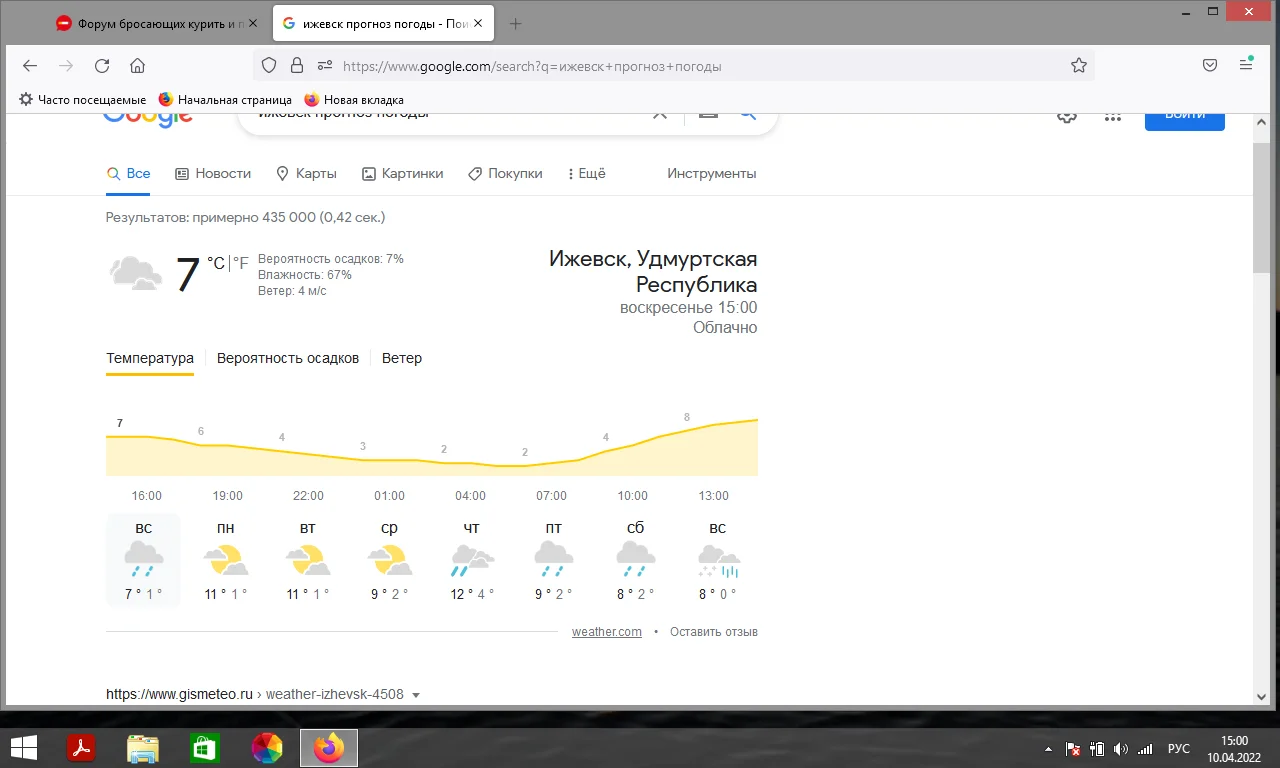This screenshot has width=1280, height=768.
Task: Open the taskbar clock and calendar
Action: click(x=1235, y=748)
